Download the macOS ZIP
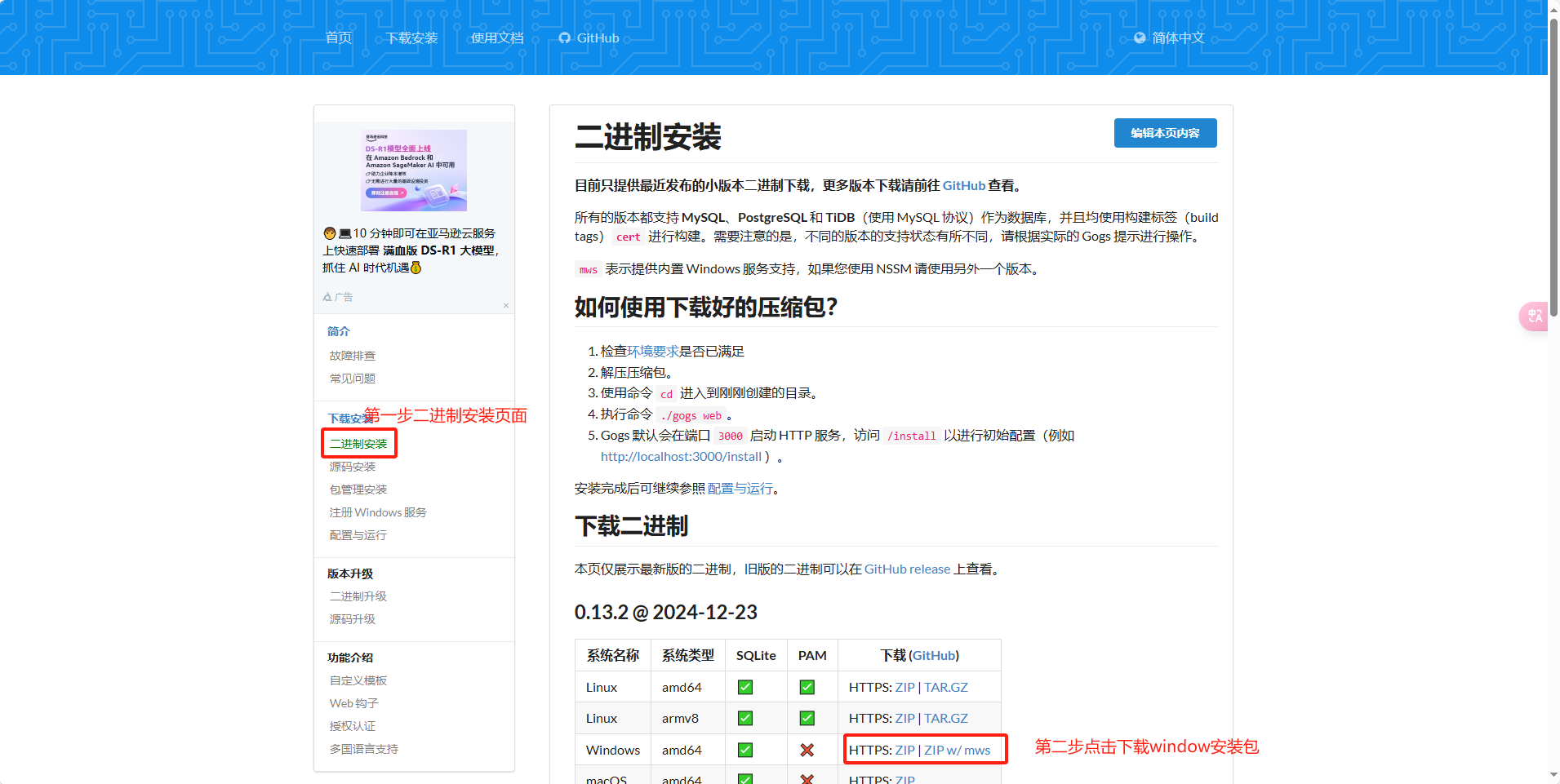This screenshot has height=784, width=1560. (905, 778)
